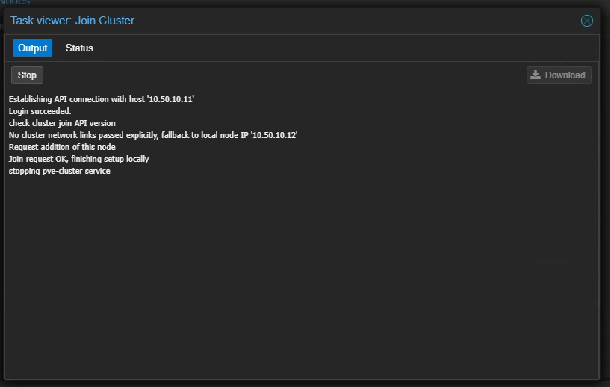Close the Task viewer dialog
610x387 pixels.
click(587, 21)
